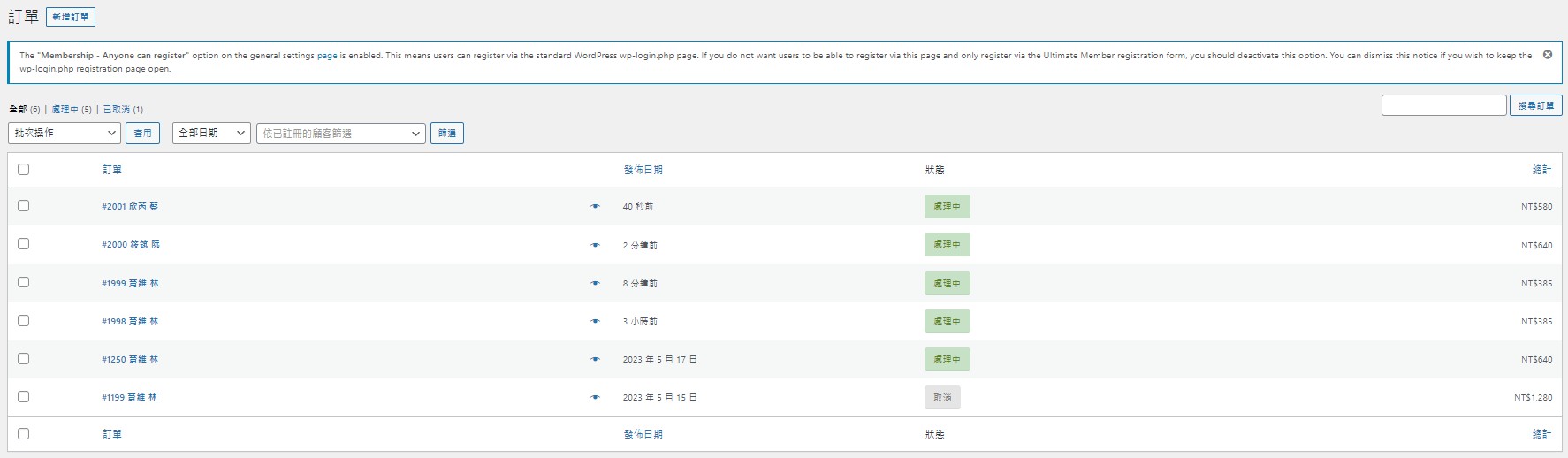Show only 已取消 cancelled orders
1568x458 pixels.
coord(116,110)
